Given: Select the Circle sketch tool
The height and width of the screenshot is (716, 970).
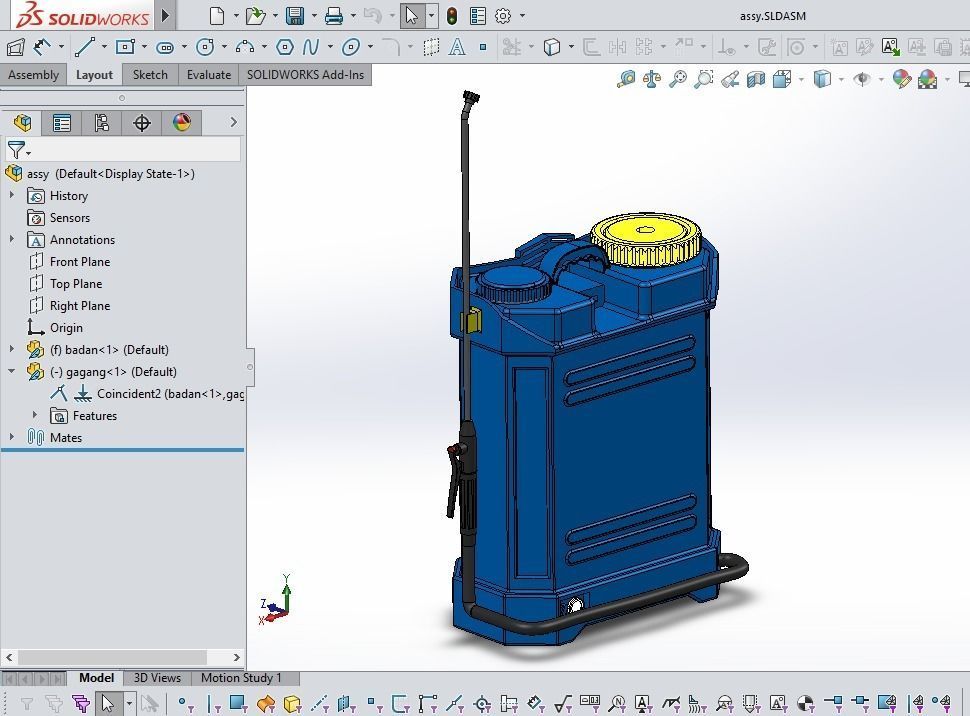Looking at the screenshot, I should coord(205,47).
